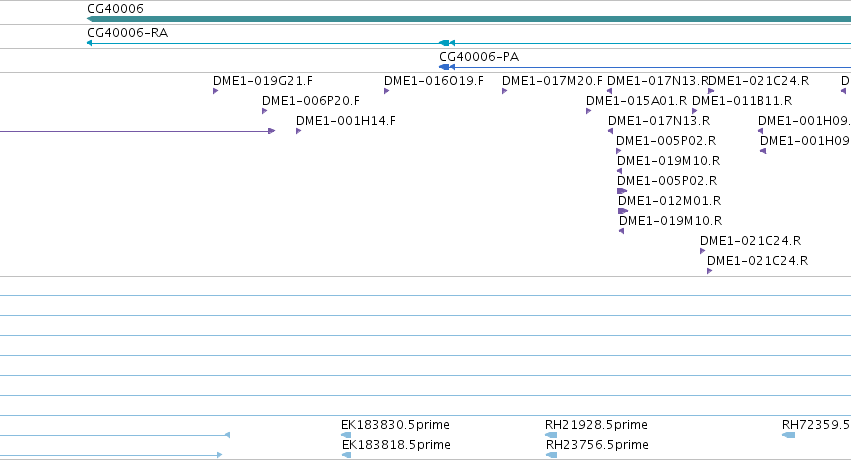Open the EK183830.5prime EST label
This screenshot has height=460, width=851.
pos(395,425)
